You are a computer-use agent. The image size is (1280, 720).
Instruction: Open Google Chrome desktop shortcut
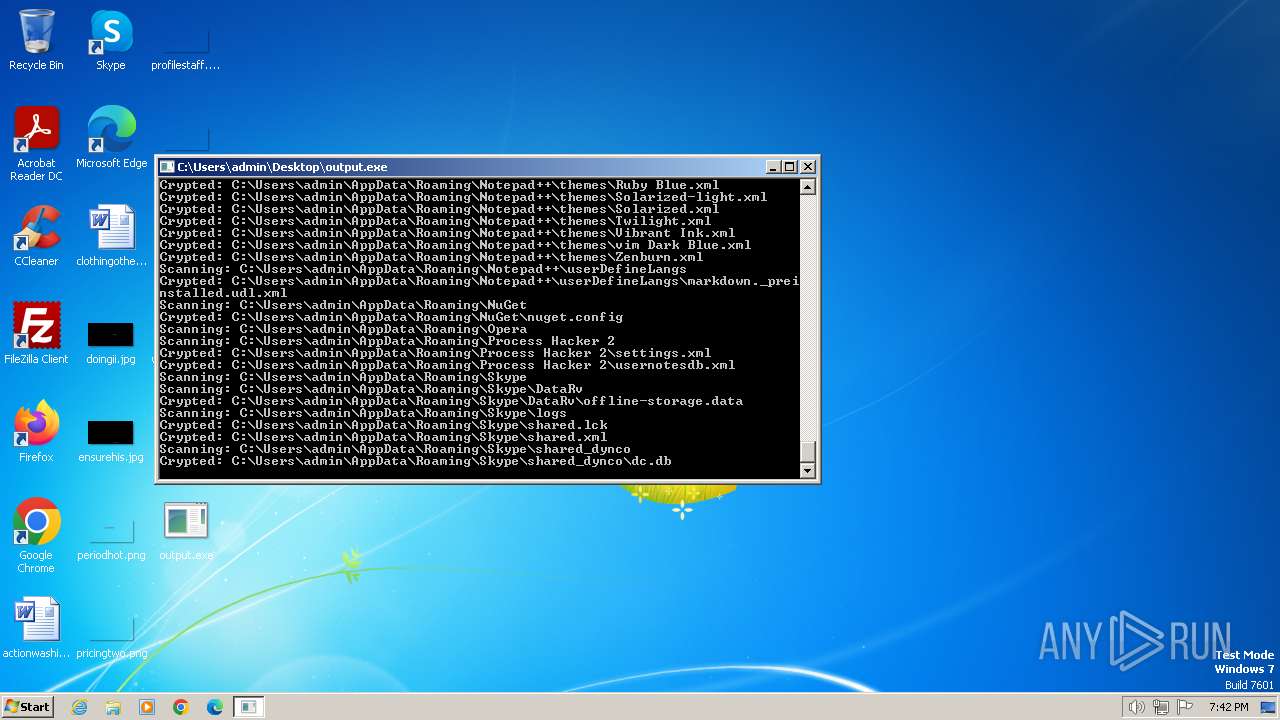point(36,536)
